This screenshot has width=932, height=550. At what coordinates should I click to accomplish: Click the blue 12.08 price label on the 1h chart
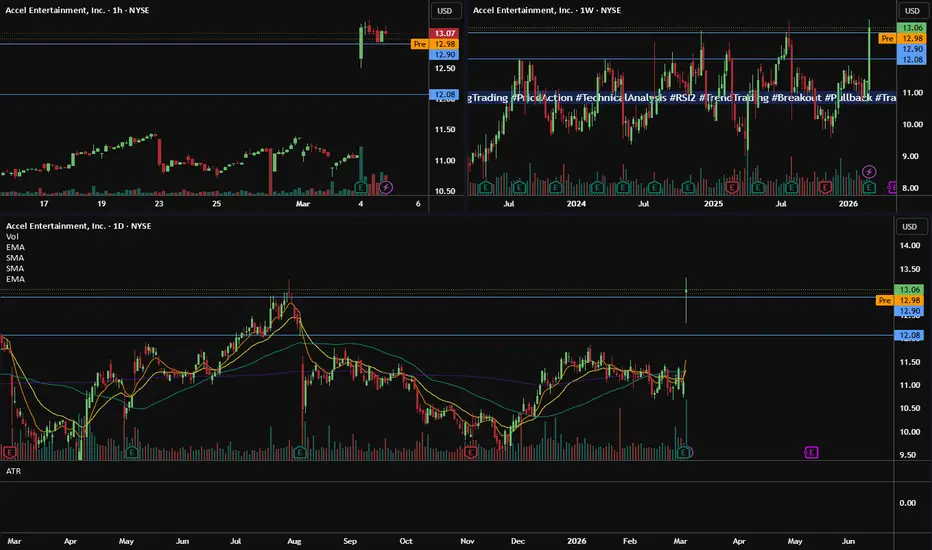[x=444, y=95]
